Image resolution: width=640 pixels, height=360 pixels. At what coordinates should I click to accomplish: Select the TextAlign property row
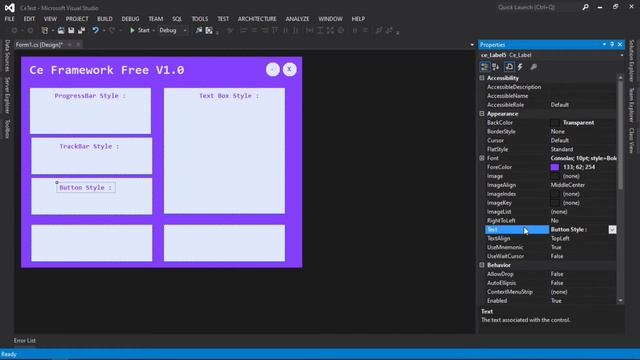pos(551,238)
